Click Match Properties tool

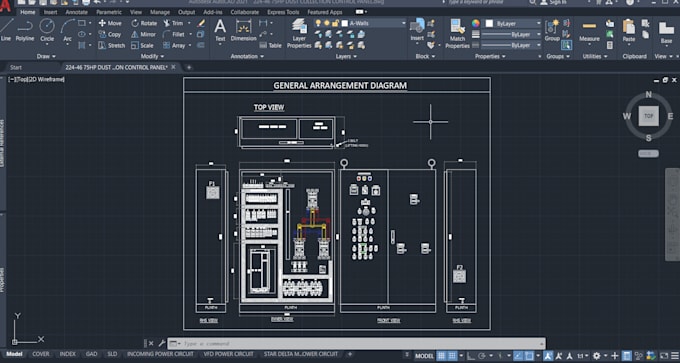coord(458,33)
